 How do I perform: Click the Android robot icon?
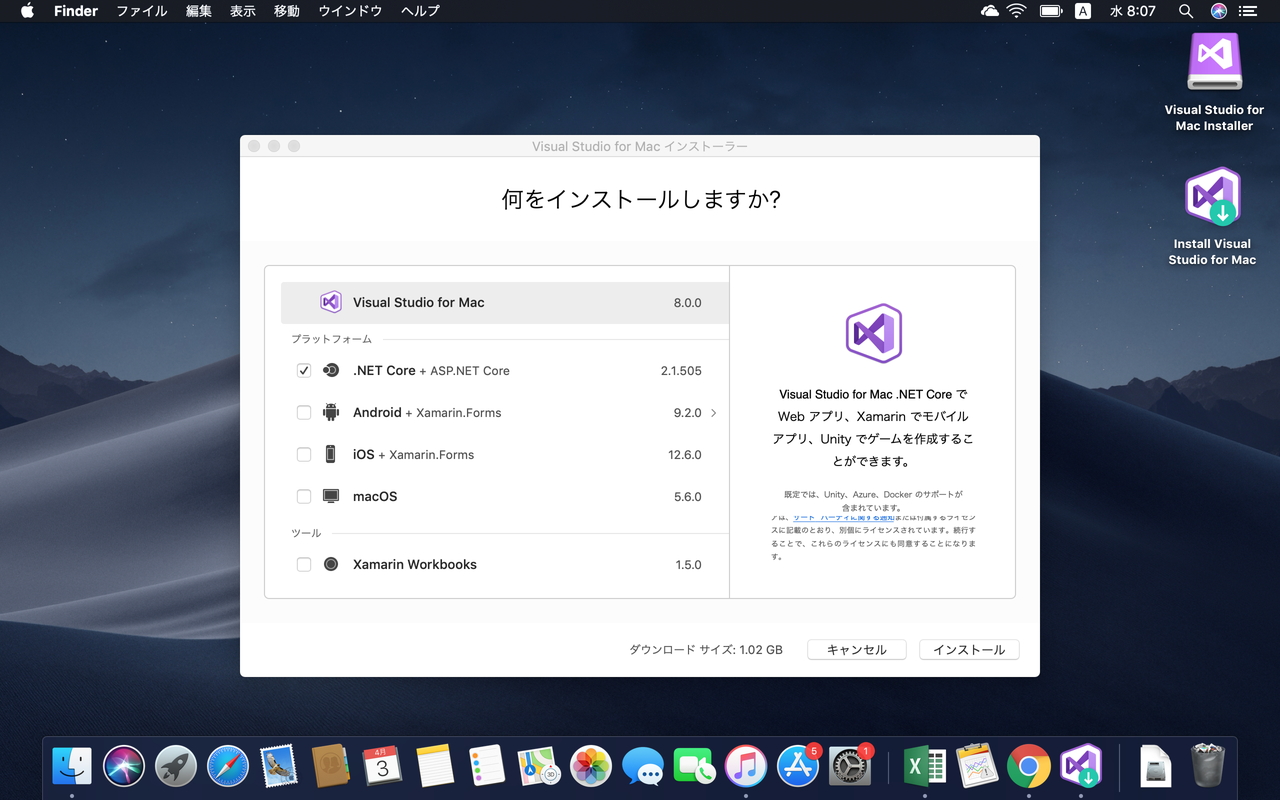[330, 412]
